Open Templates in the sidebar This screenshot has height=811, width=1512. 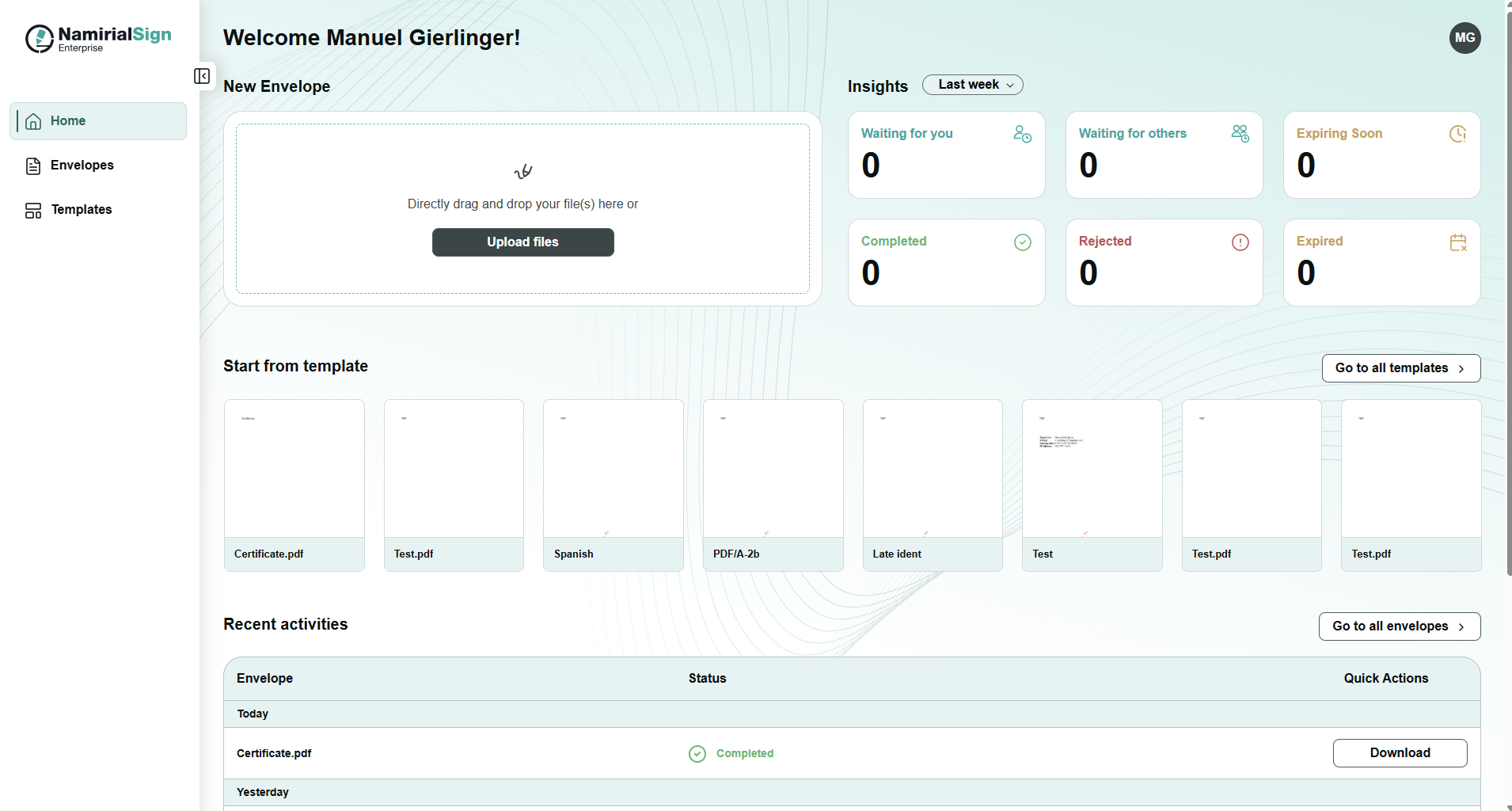[81, 210]
